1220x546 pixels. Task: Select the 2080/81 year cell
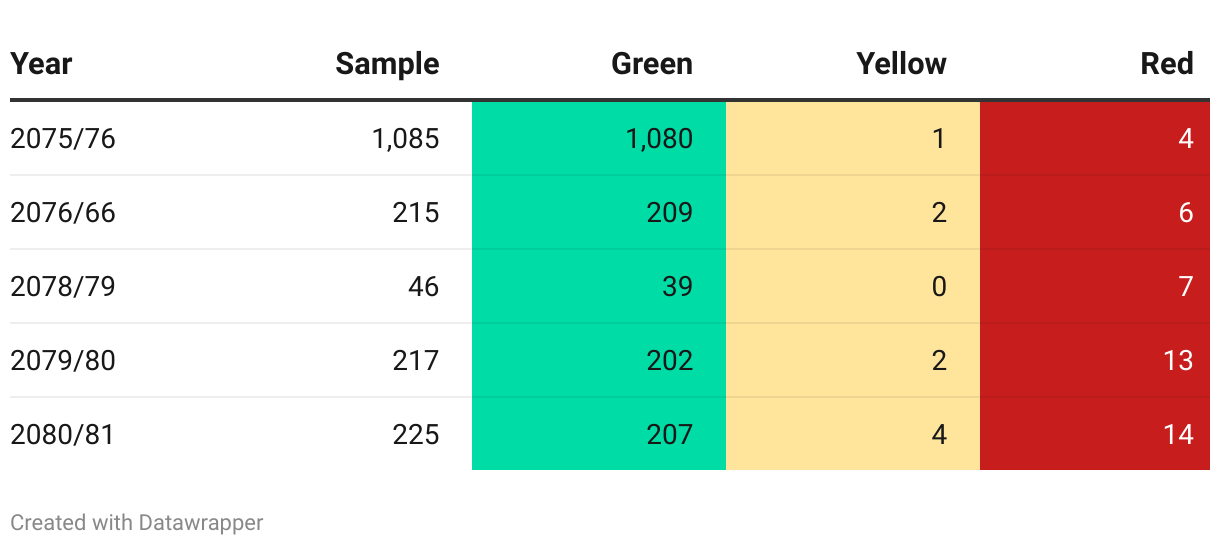[x=63, y=434]
